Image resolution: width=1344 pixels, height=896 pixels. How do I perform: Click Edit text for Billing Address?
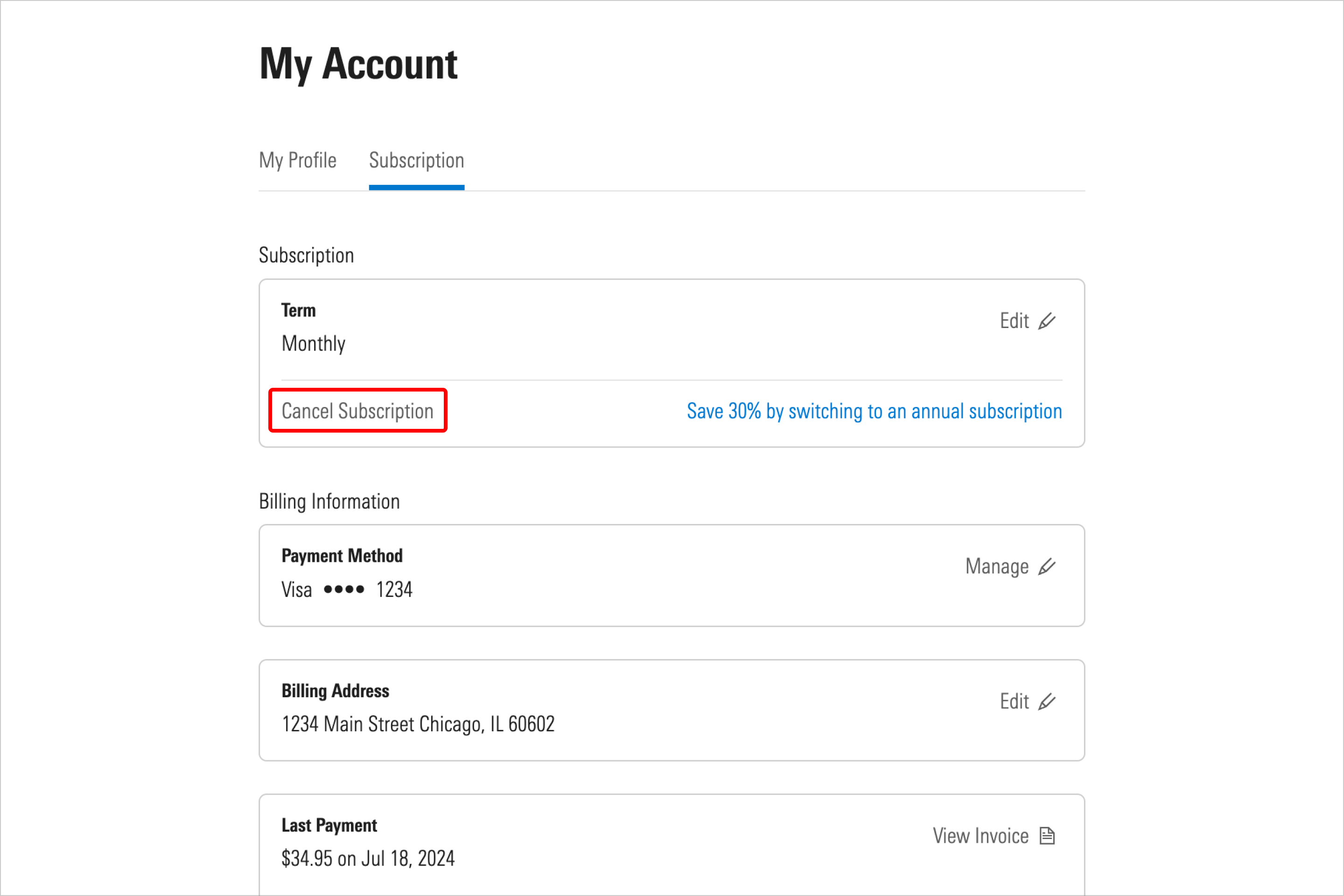point(1014,702)
